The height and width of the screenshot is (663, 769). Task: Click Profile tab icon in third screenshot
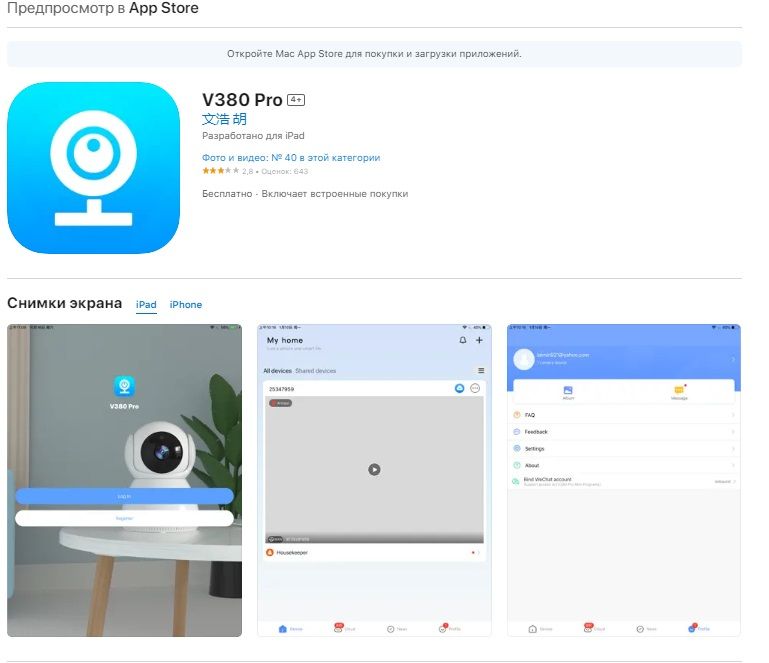coord(692,628)
